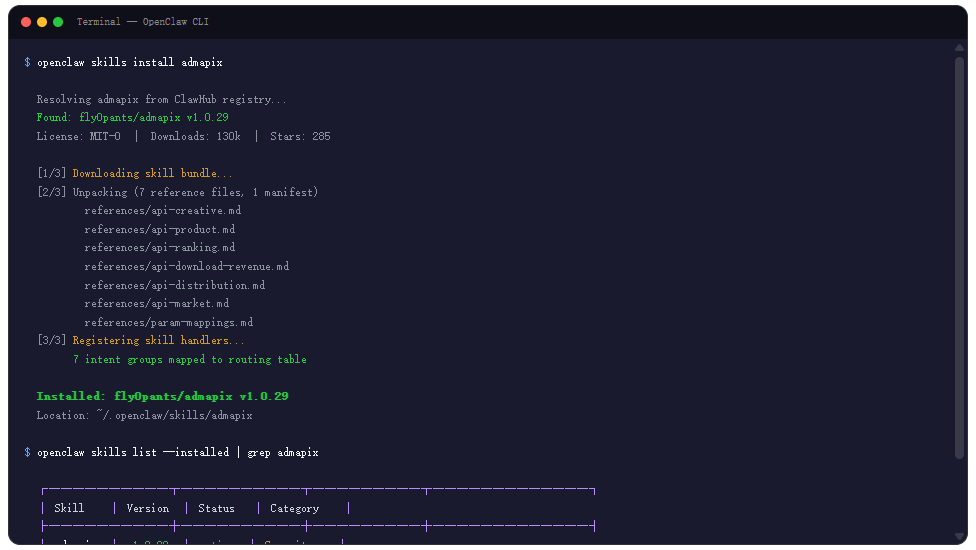The image size is (976, 550).
Task: Click 'Found: flyOpants/admapix v1.0.29' line
Action: (132, 118)
